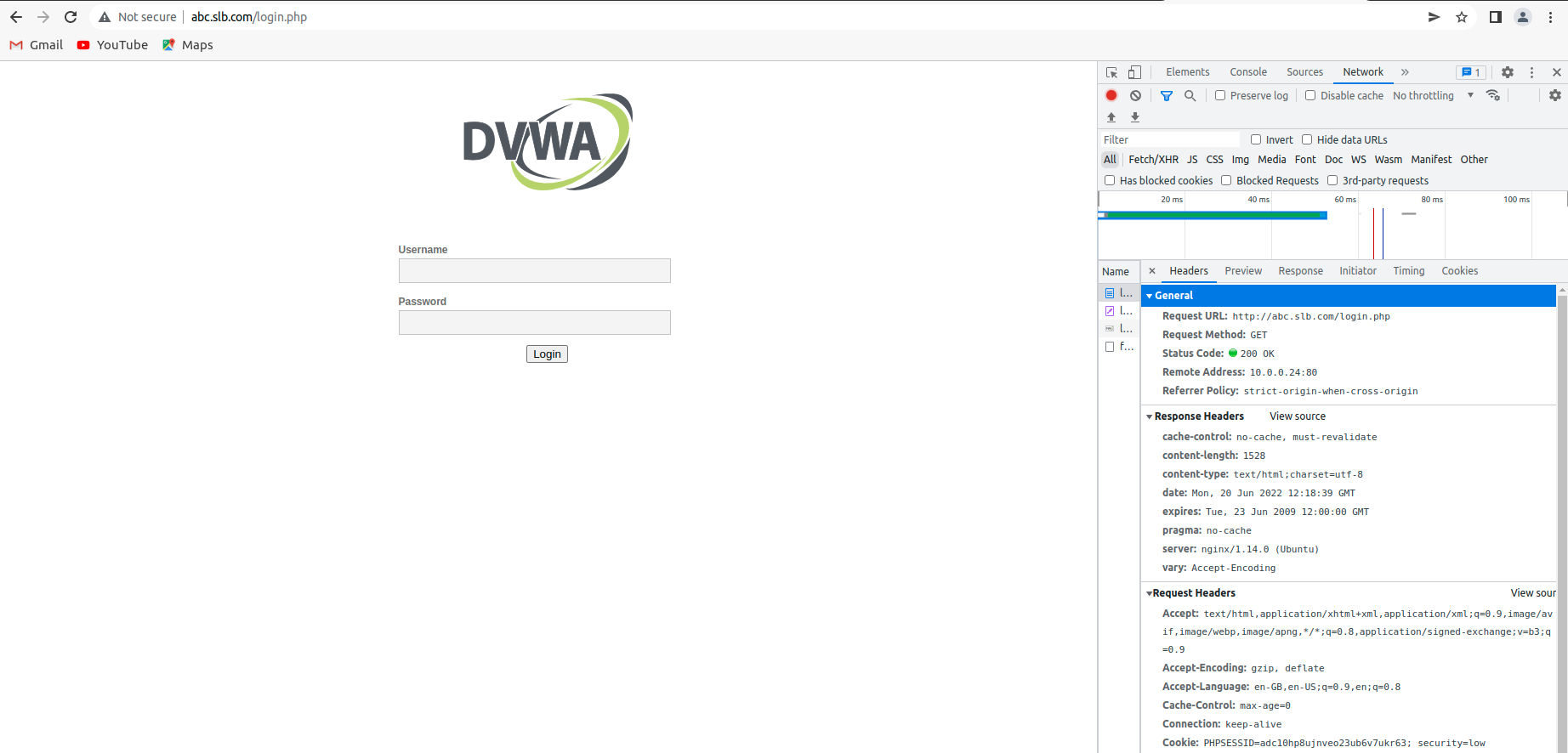The image size is (1568, 753).
Task: Select the first request row in Name list
Action: 1119,292
